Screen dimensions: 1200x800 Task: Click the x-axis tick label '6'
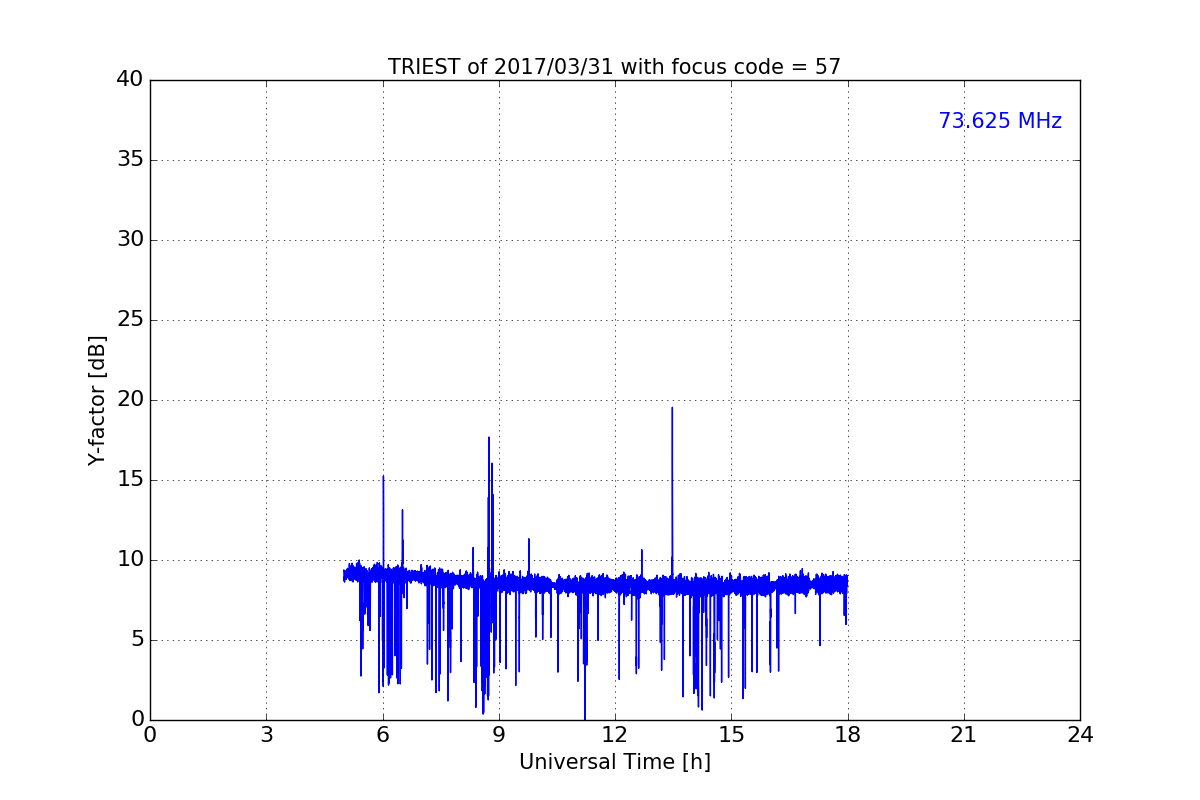pyautogui.click(x=383, y=735)
